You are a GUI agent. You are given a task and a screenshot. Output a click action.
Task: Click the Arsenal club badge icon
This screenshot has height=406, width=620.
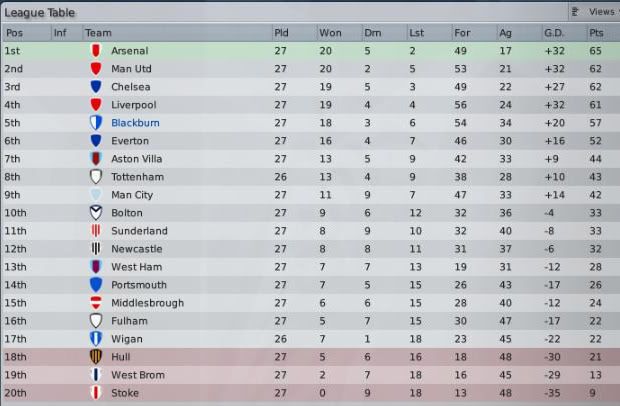(96, 50)
